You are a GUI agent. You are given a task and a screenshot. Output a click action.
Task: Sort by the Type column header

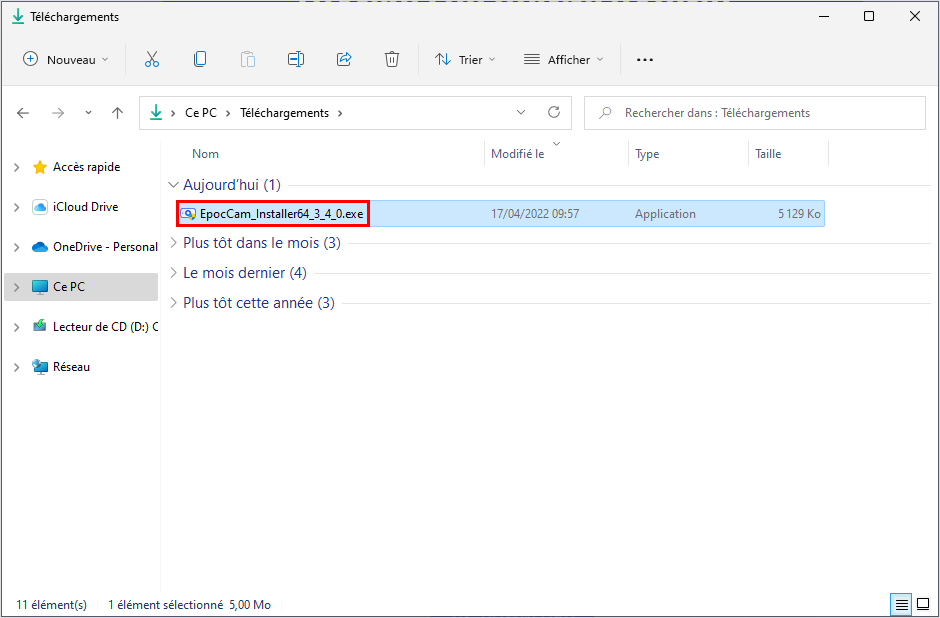click(647, 153)
